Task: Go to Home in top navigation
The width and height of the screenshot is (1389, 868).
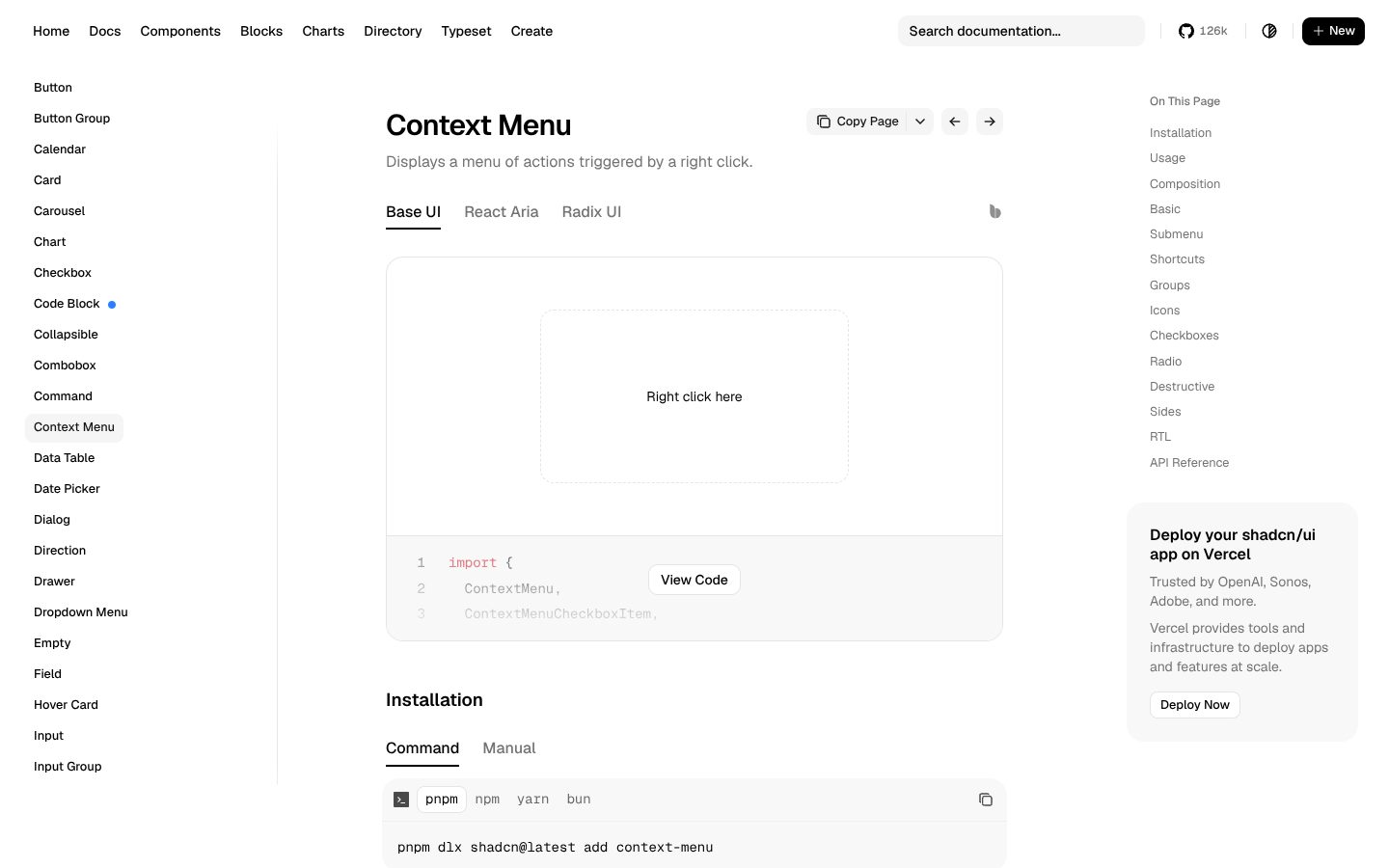Action: point(51,31)
